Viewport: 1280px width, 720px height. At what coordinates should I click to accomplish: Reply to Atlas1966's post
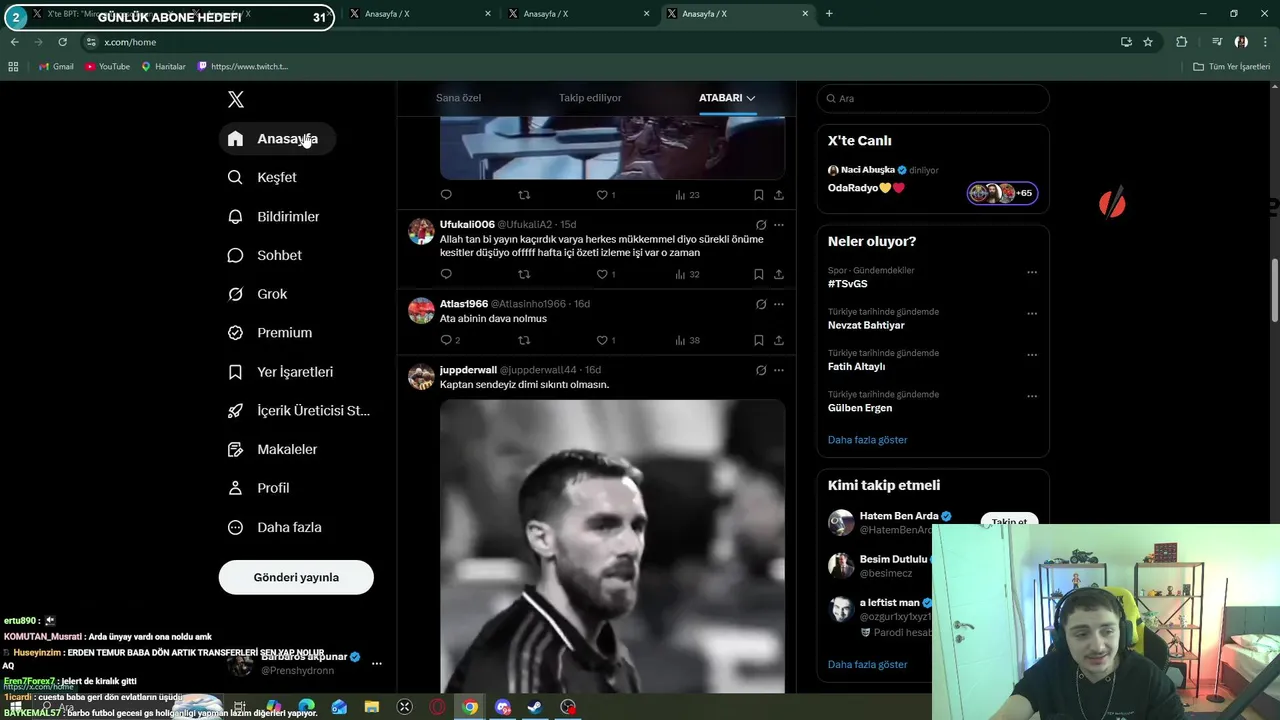(x=450, y=340)
